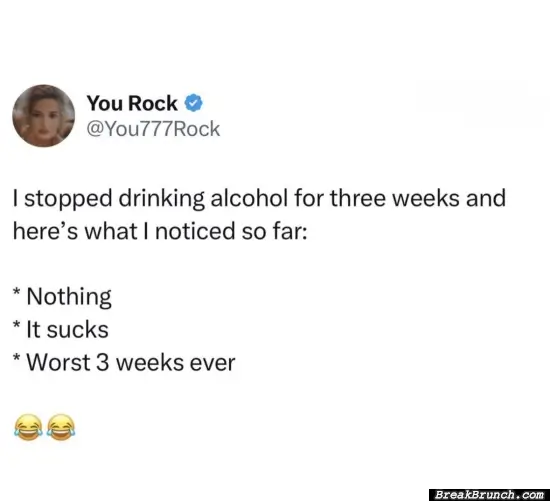This screenshot has height=501, width=550.
Task: Click the asterisk before Worst 3 weeks
Action: point(16,358)
